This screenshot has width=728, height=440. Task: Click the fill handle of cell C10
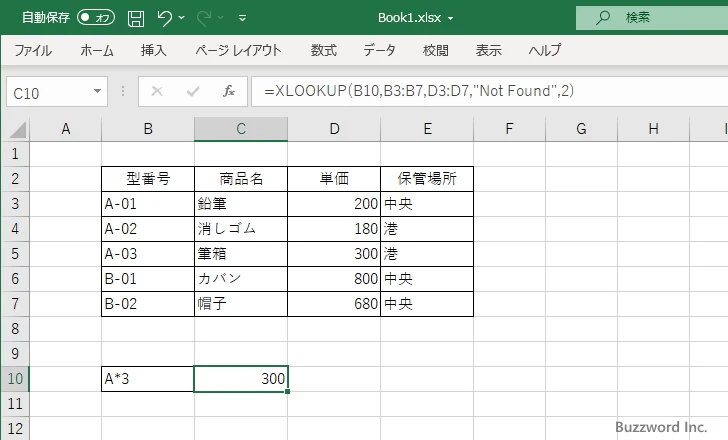[288, 392]
